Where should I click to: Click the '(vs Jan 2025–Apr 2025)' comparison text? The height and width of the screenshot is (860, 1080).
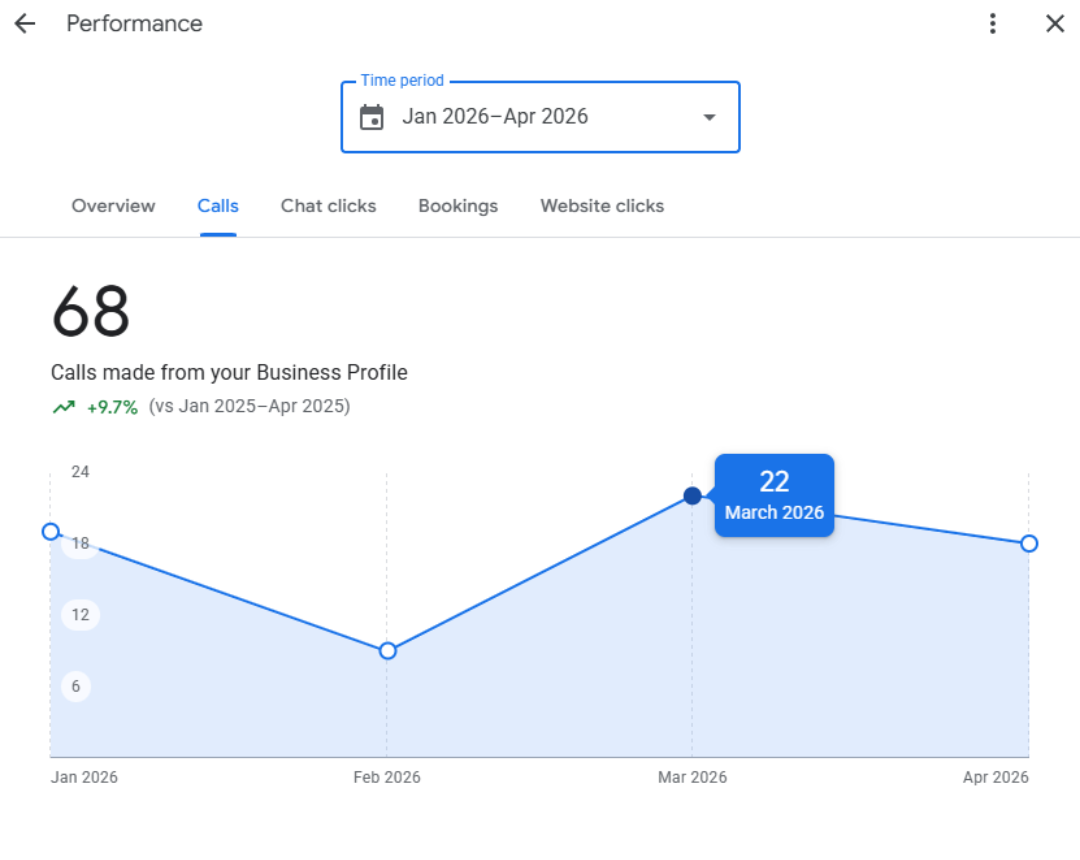coord(249,406)
